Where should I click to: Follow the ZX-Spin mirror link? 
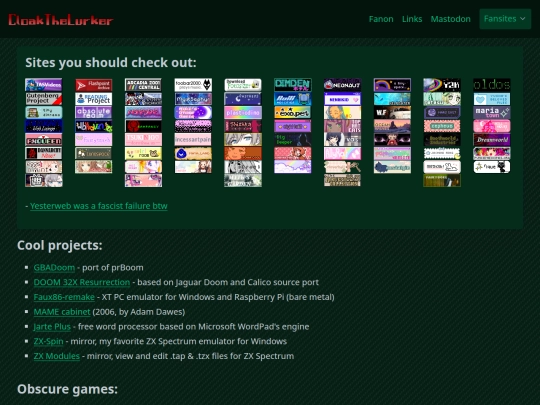(49, 342)
